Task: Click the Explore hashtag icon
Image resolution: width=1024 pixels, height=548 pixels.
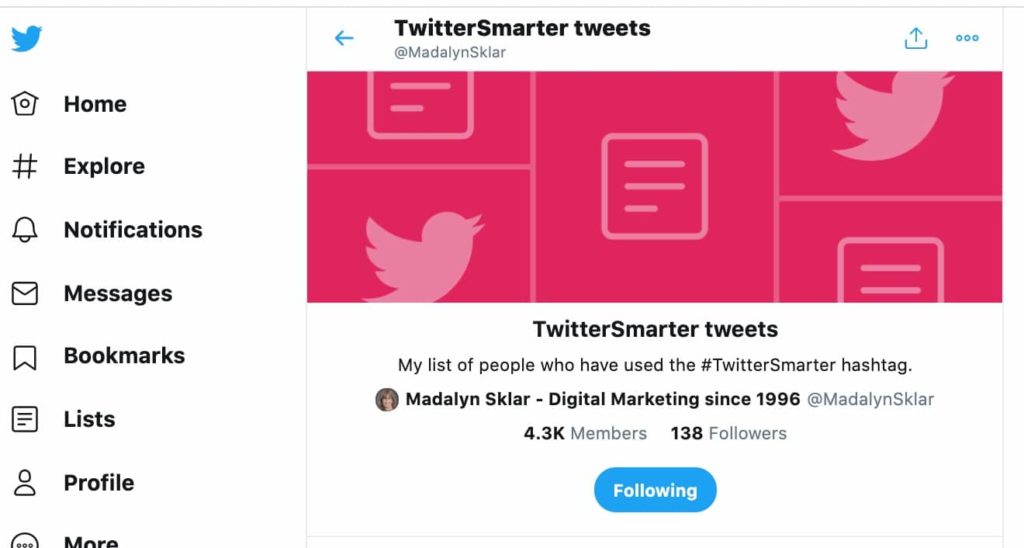Action: click(x=25, y=166)
